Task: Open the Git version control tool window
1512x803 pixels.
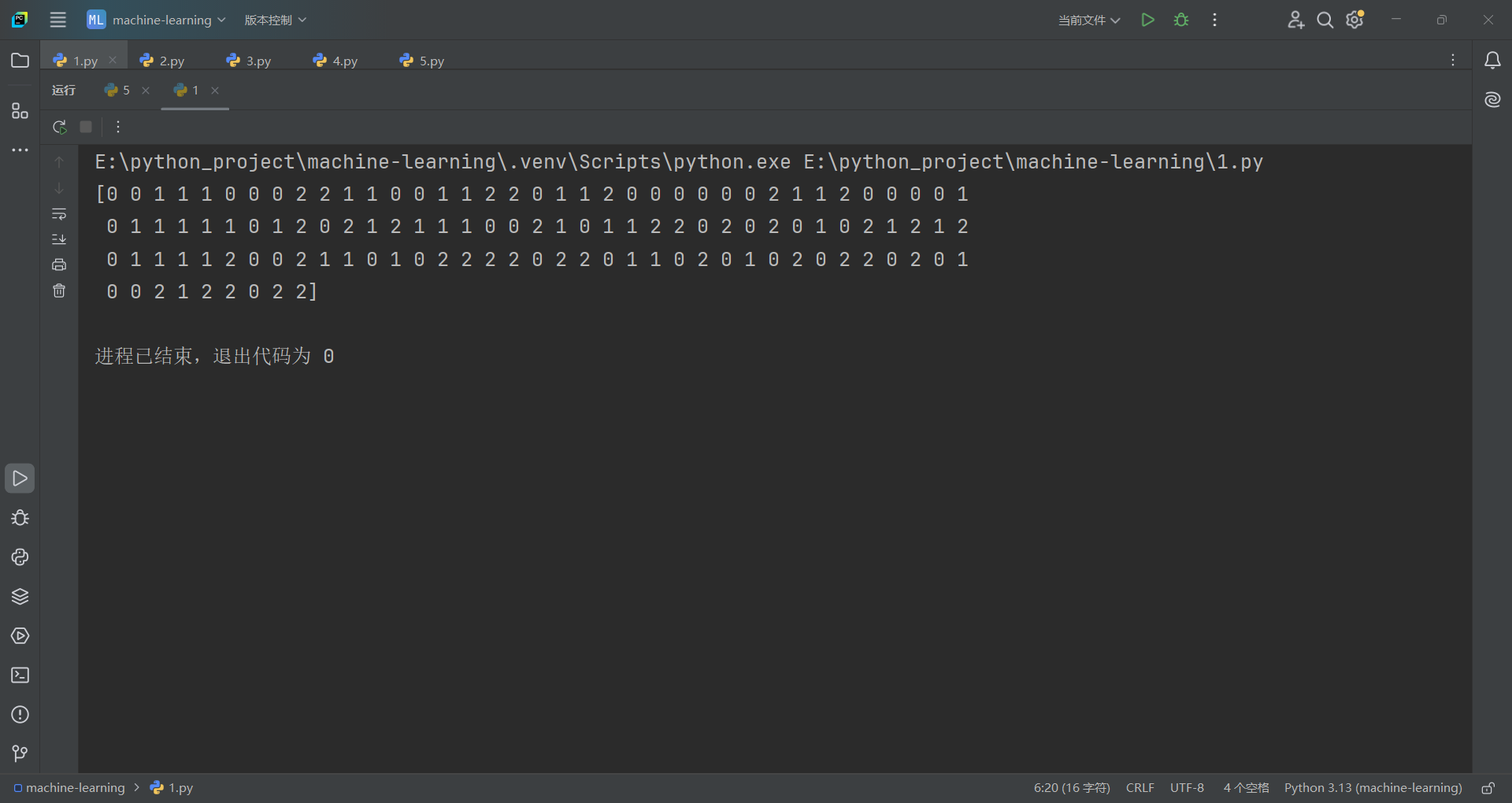Action: click(20, 754)
